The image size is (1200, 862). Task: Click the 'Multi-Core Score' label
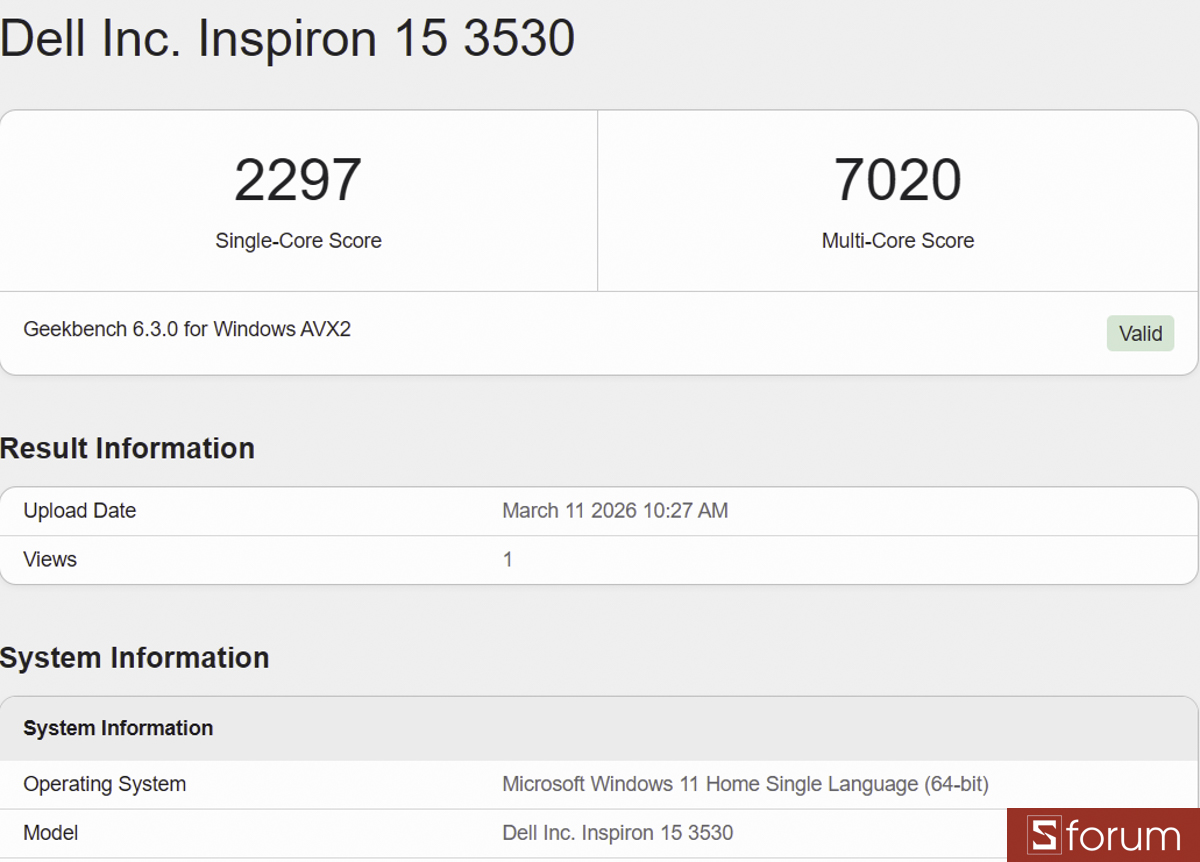point(897,240)
